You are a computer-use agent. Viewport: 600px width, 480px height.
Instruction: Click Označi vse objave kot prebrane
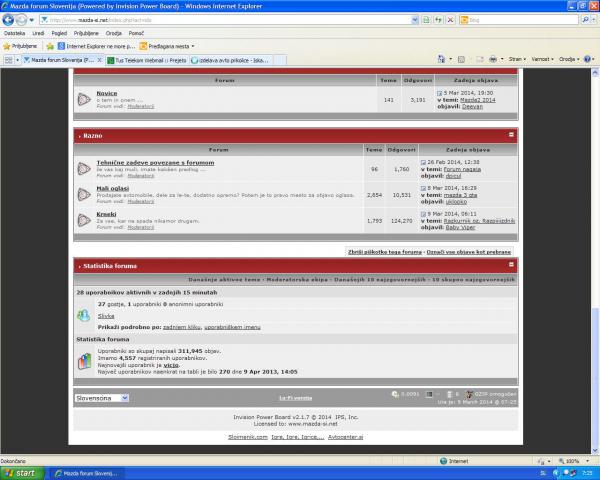pyautogui.click(x=471, y=252)
